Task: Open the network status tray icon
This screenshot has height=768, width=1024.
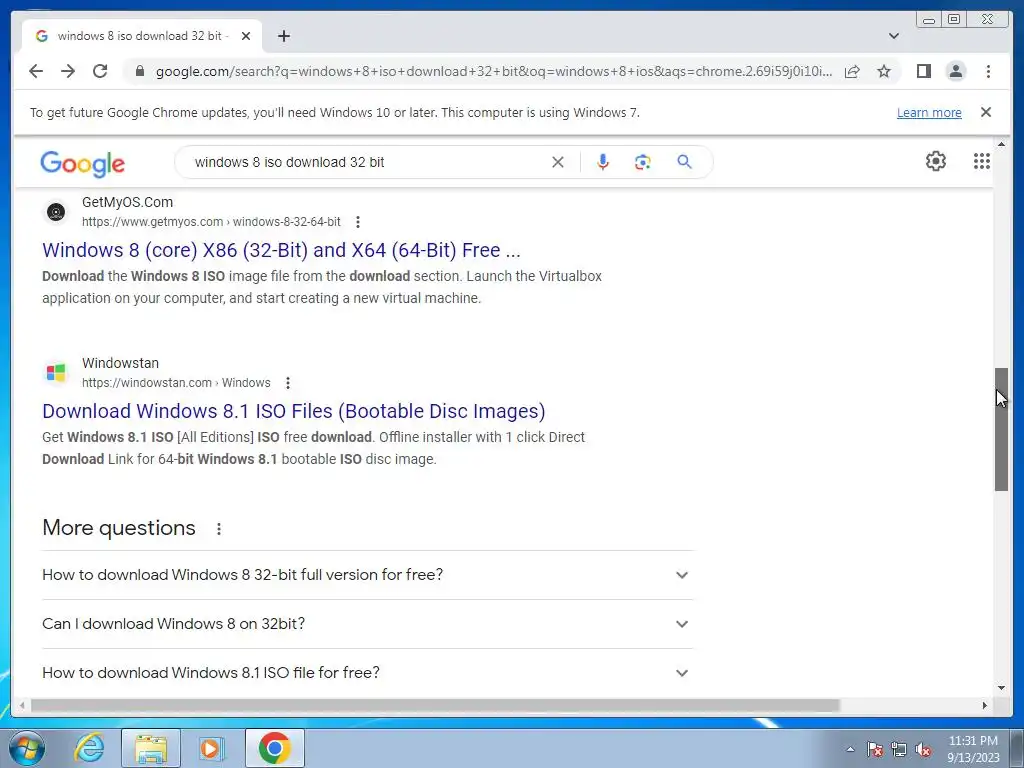Action: (899, 749)
